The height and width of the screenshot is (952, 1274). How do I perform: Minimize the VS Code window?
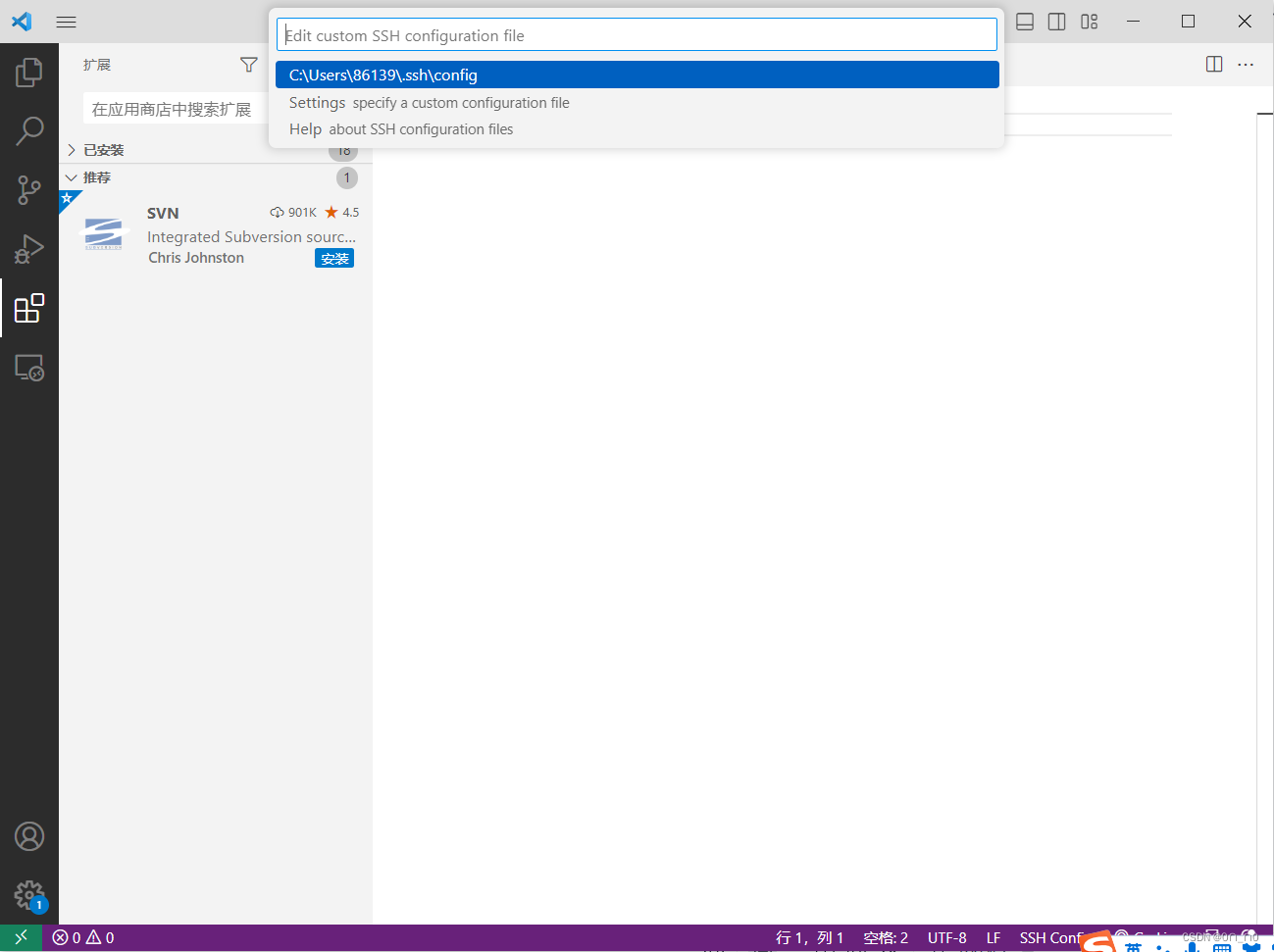point(1133,22)
